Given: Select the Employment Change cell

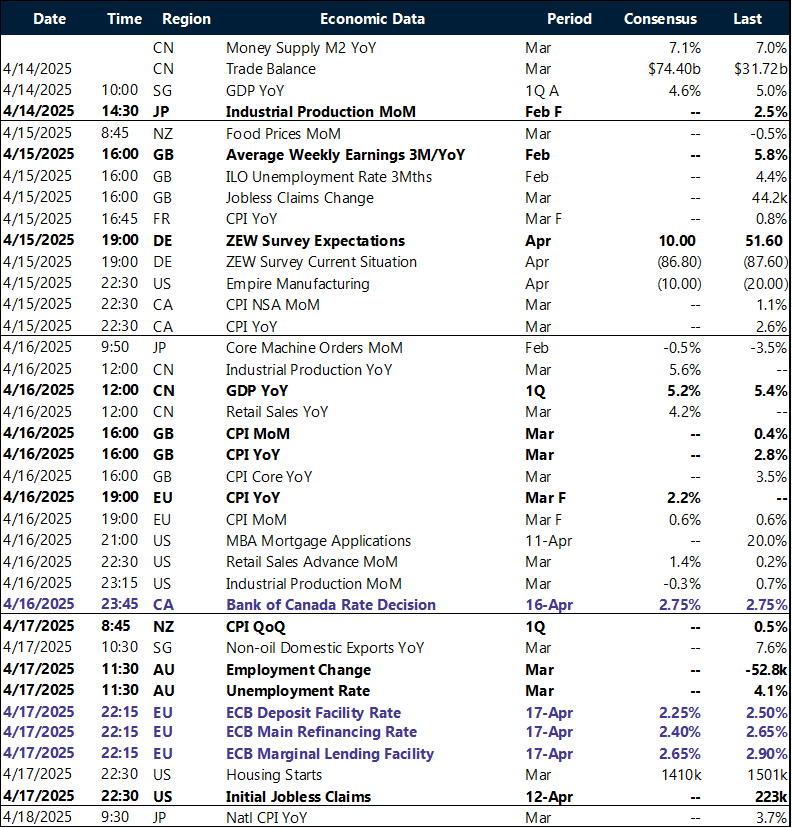Looking at the screenshot, I should click(298, 670).
